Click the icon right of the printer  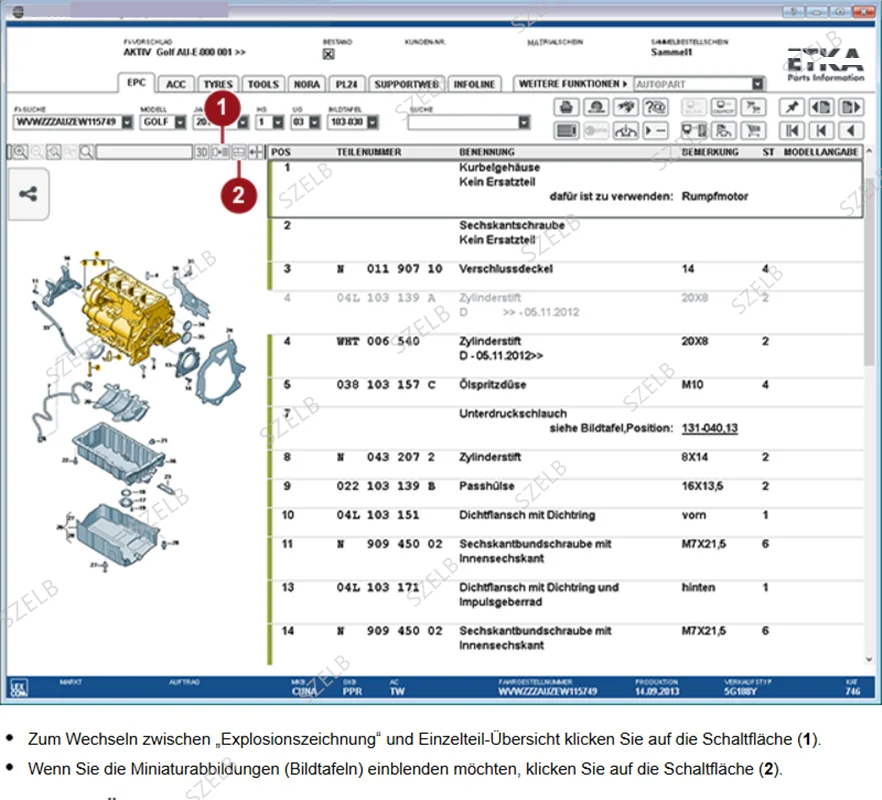[x=596, y=107]
